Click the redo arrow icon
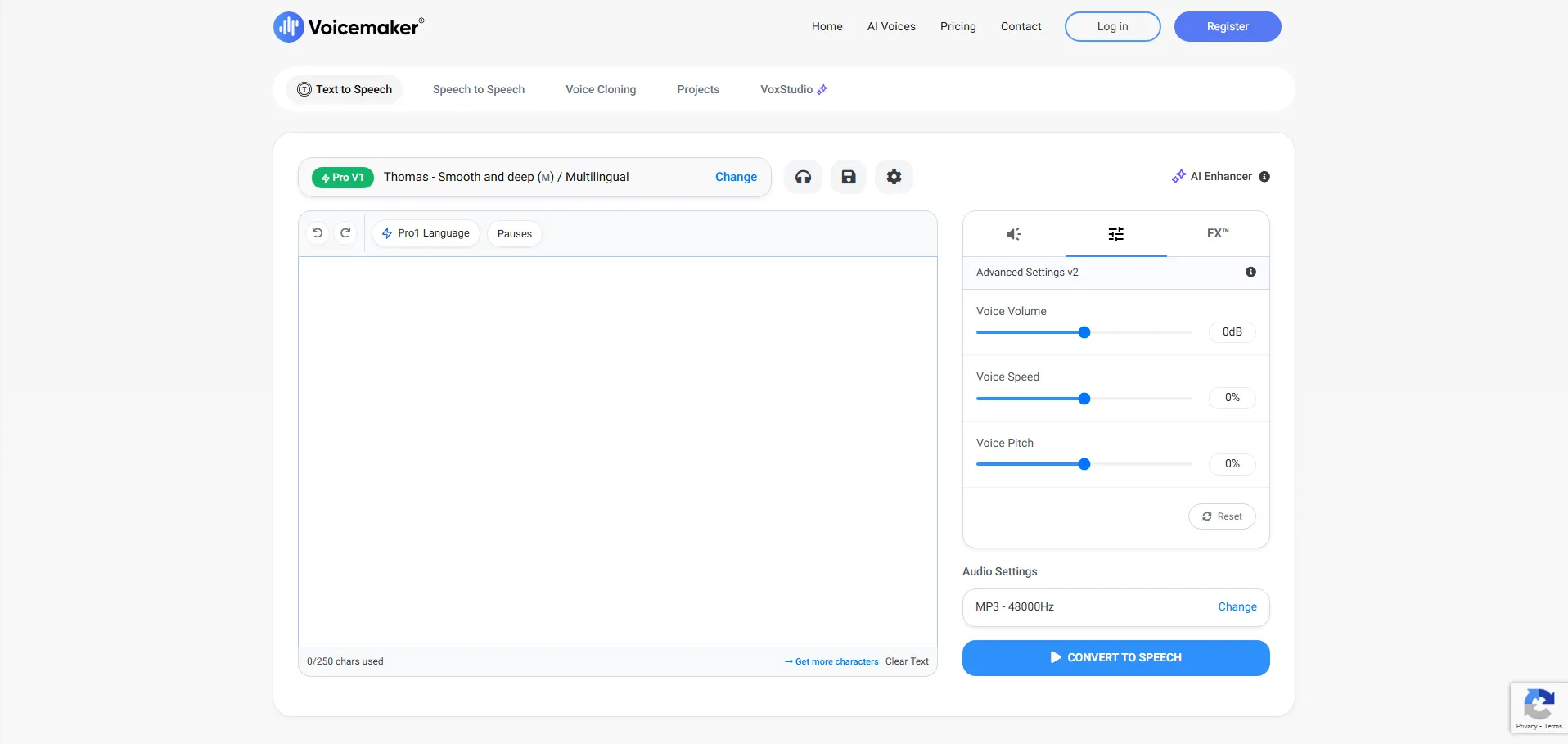Screen dimensions: 1568x744 (x=345, y=233)
